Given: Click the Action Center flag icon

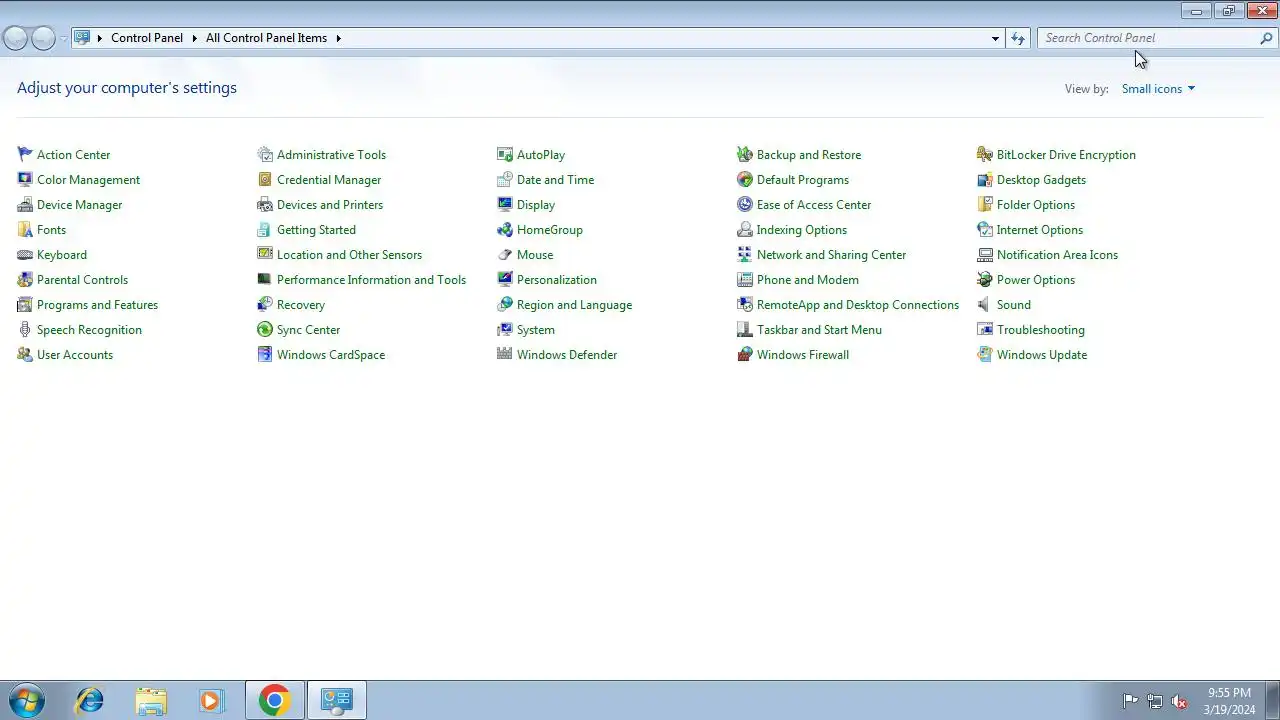Looking at the screenshot, I should (x=25, y=154).
